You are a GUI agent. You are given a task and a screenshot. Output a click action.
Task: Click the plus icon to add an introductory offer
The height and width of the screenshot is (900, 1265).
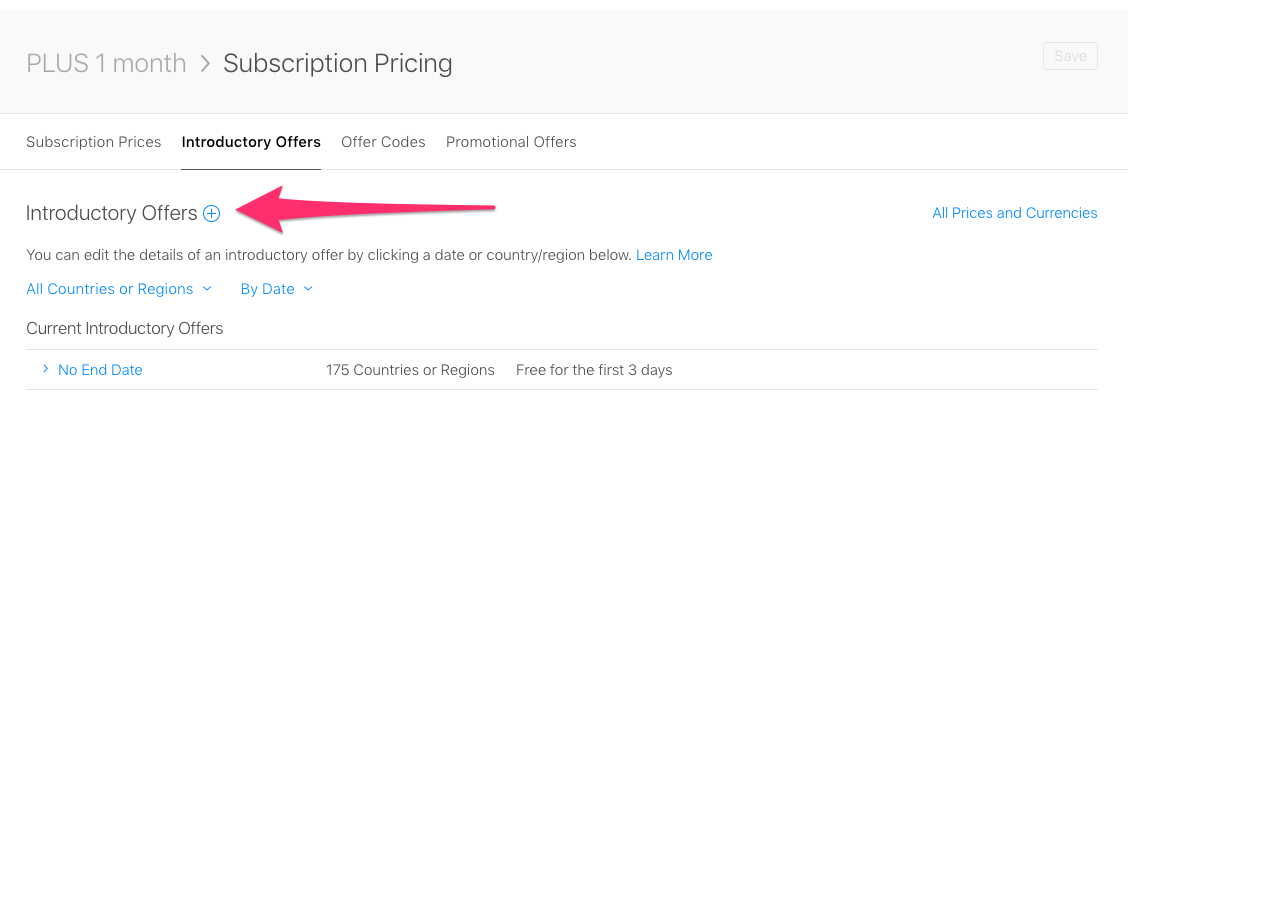coord(210,212)
